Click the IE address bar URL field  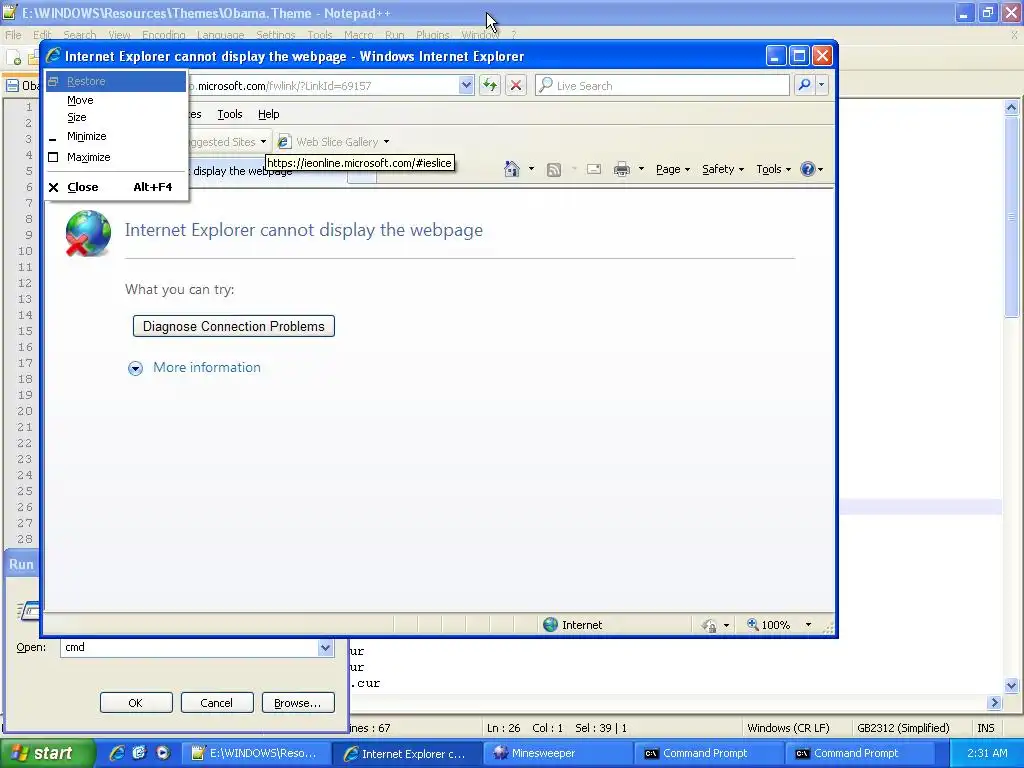[x=323, y=86]
